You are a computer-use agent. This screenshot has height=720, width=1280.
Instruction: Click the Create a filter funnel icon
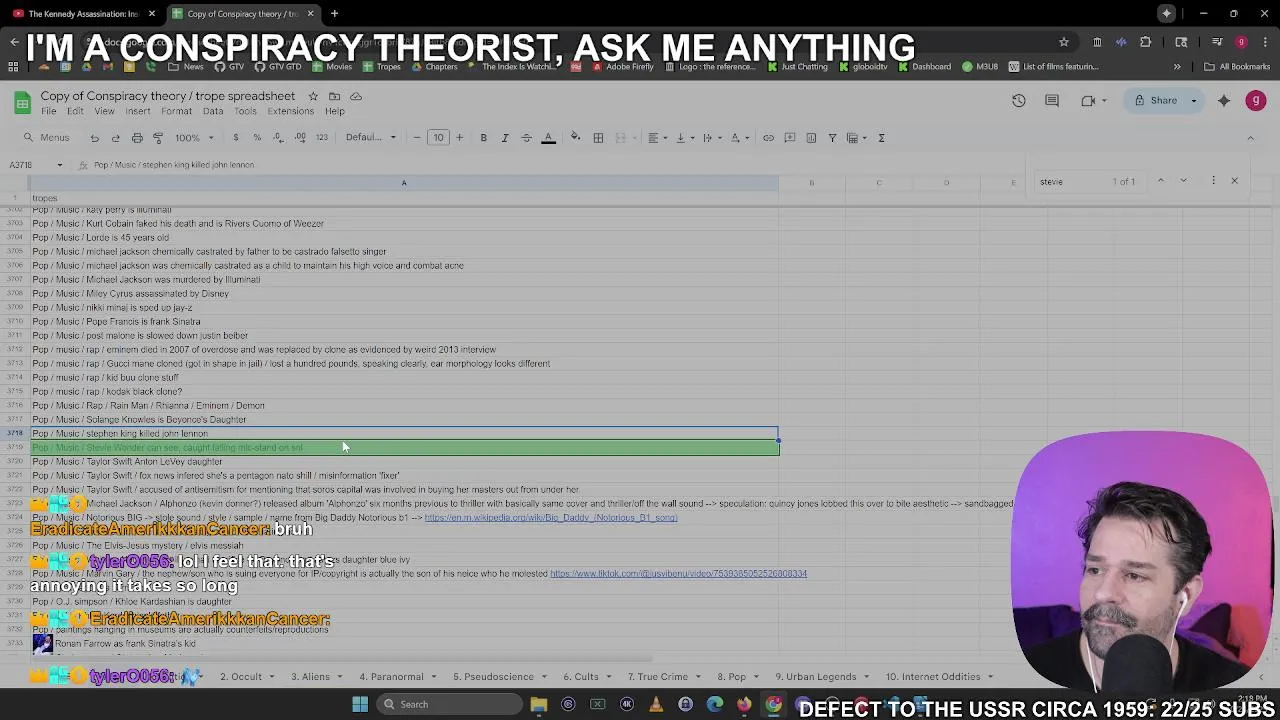832,138
